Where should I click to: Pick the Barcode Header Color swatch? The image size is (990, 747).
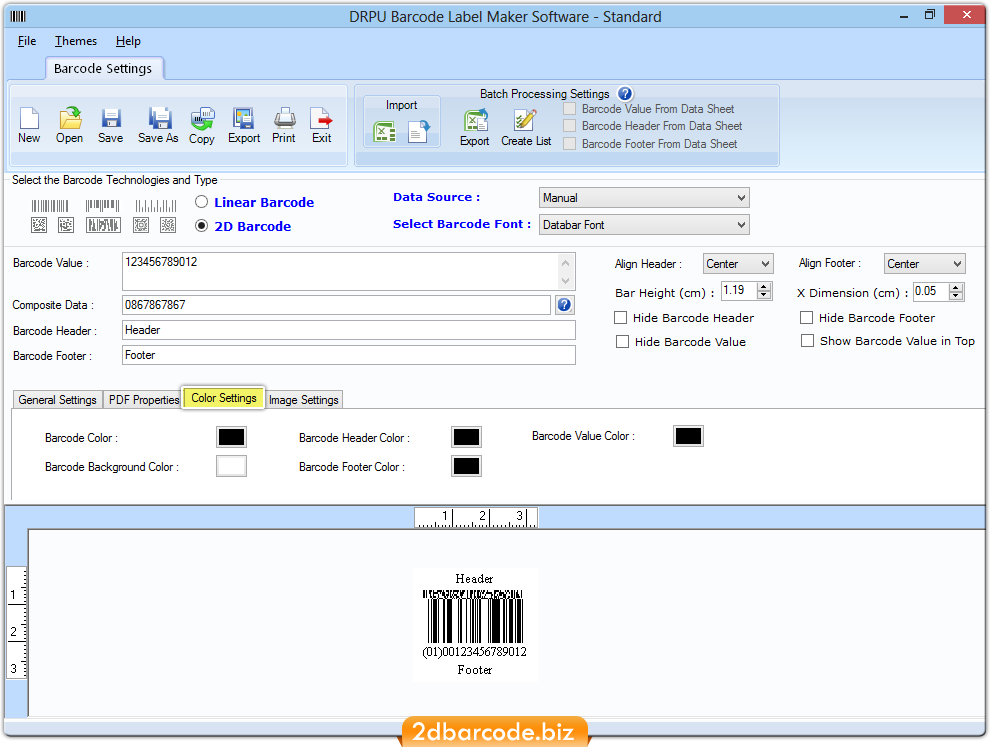(467, 437)
